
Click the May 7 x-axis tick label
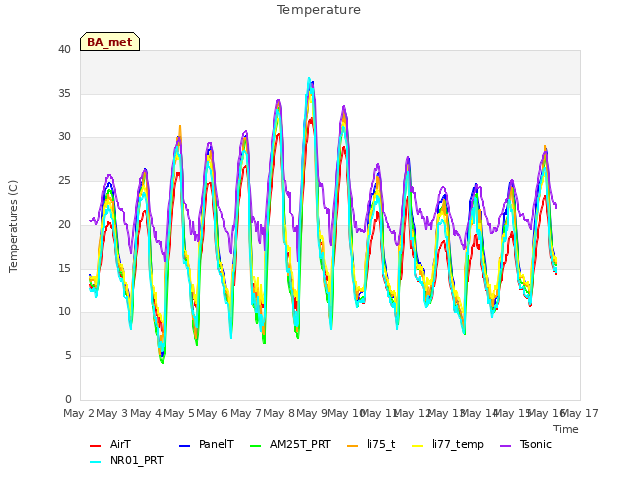(246, 413)
